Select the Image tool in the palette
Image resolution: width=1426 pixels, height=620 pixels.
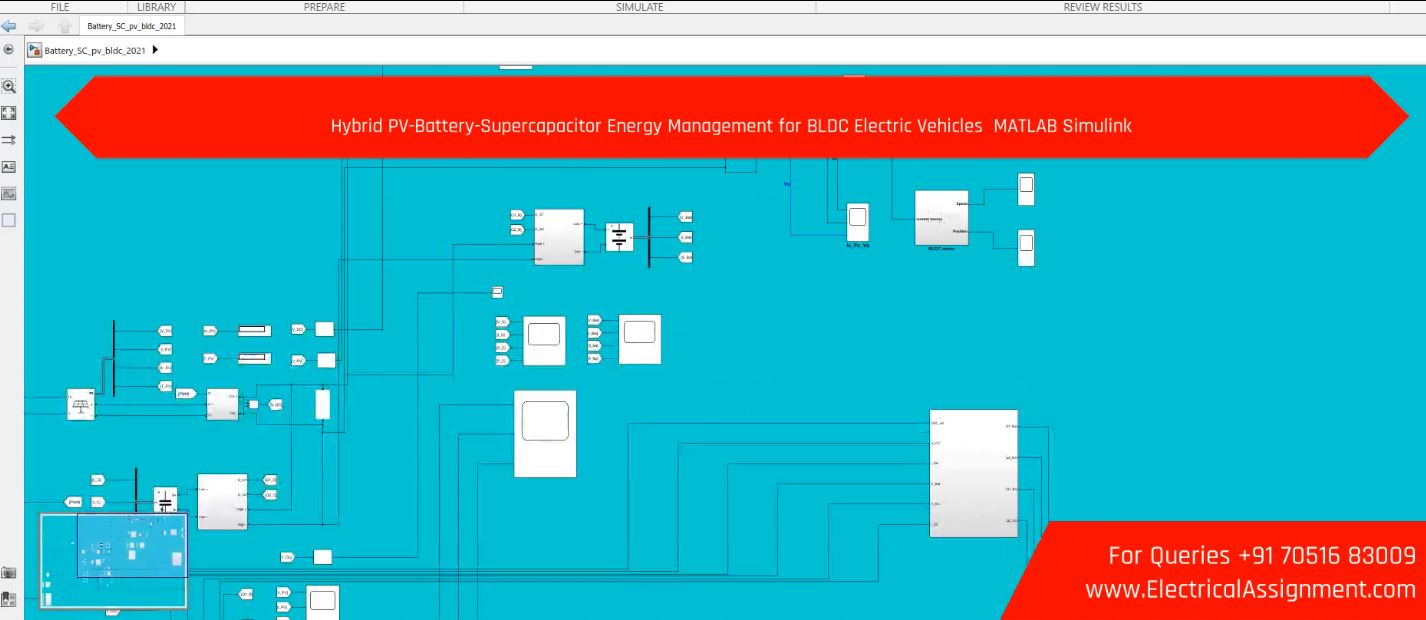[x=9, y=194]
